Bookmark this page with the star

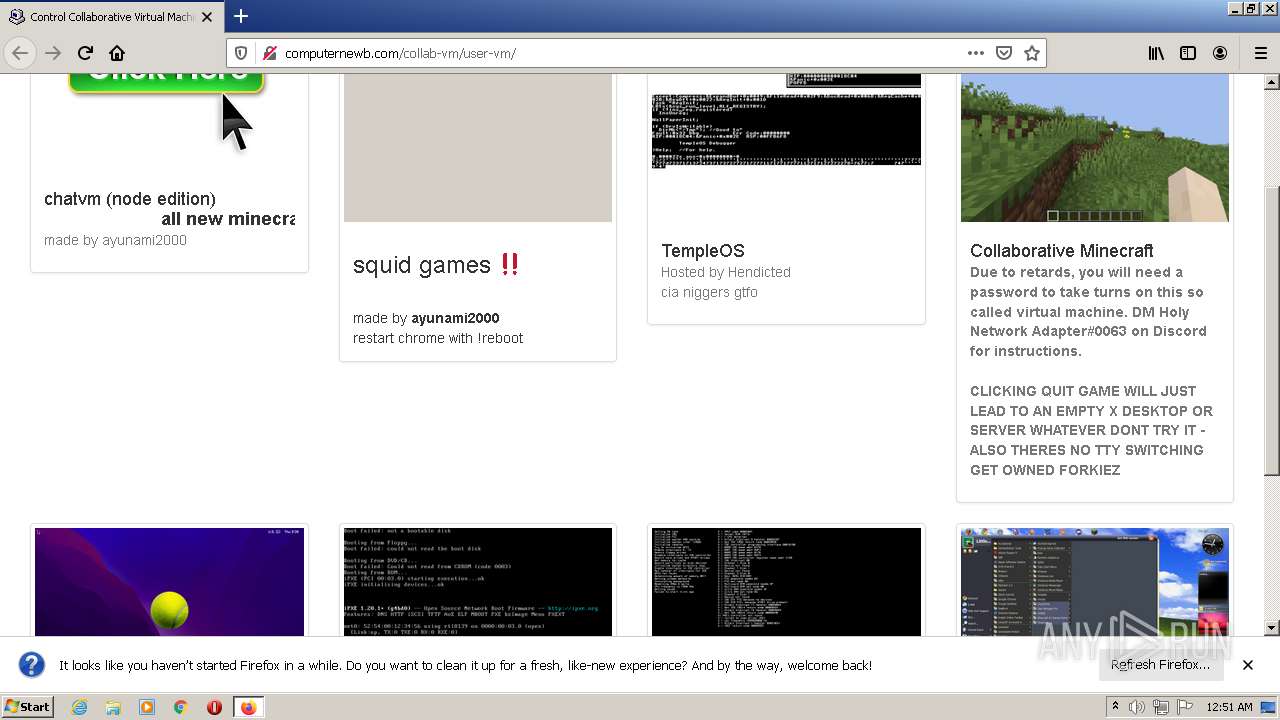1032,53
